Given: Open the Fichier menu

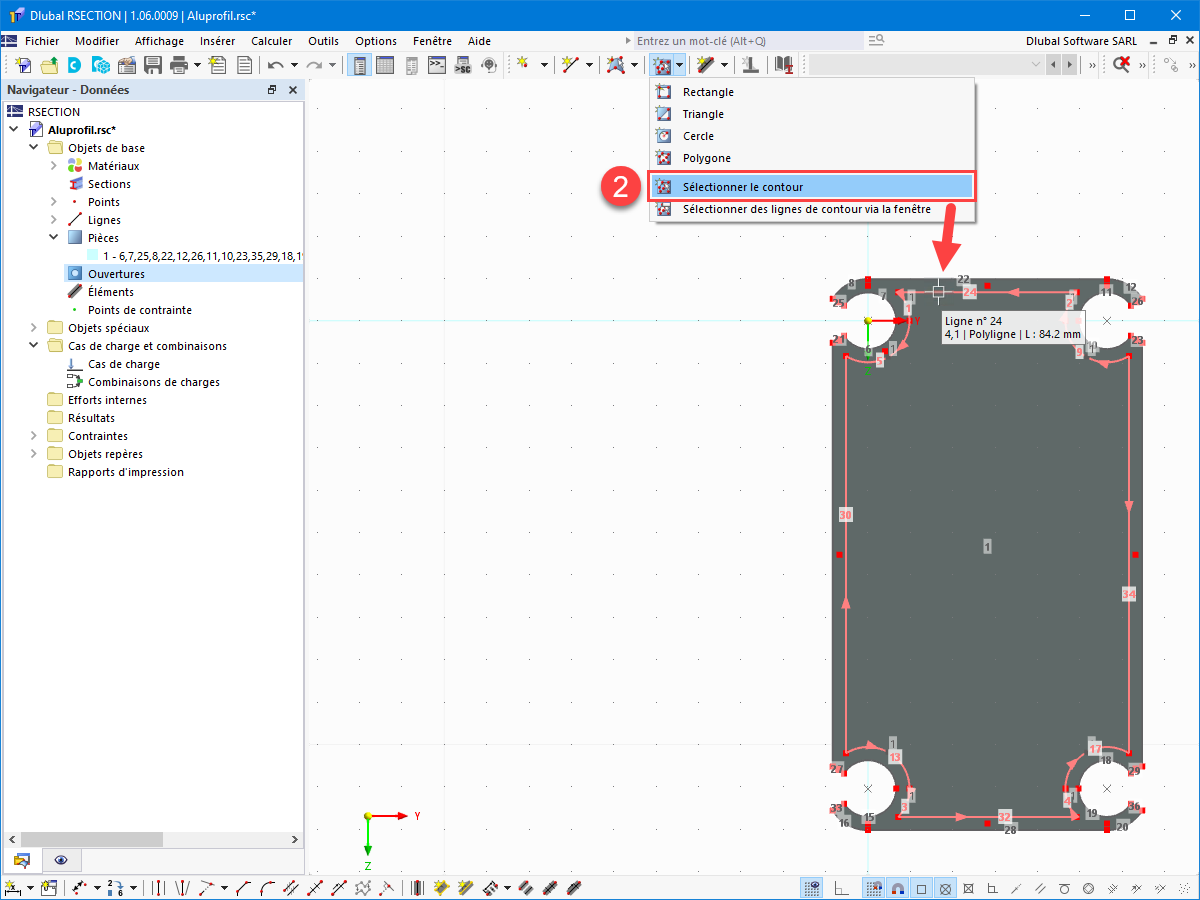Looking at the screenshot, I should click(x=42, y=41).
